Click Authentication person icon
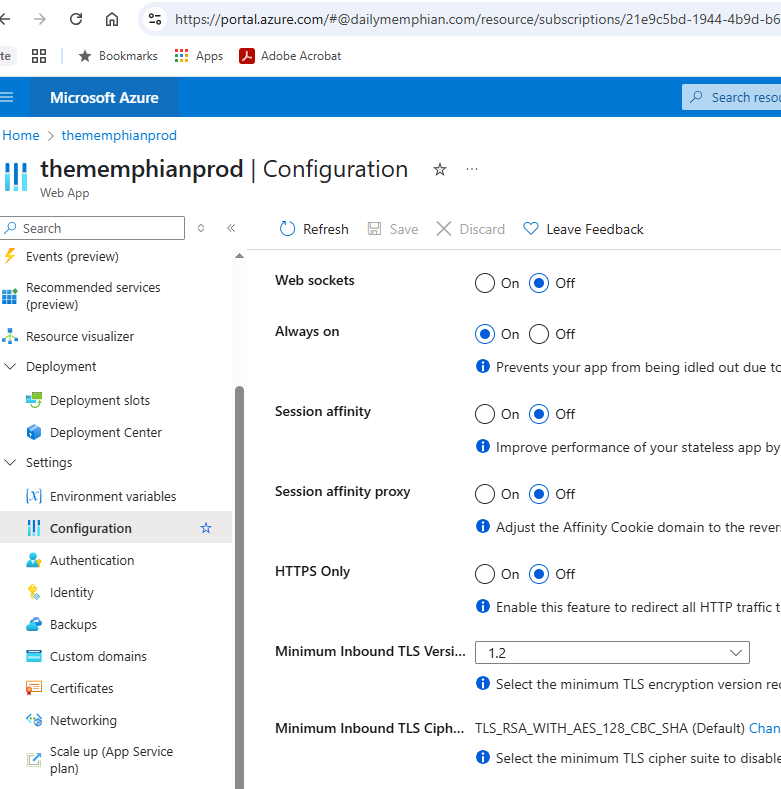Screen dimensions: 781x789 pos(34,560)
